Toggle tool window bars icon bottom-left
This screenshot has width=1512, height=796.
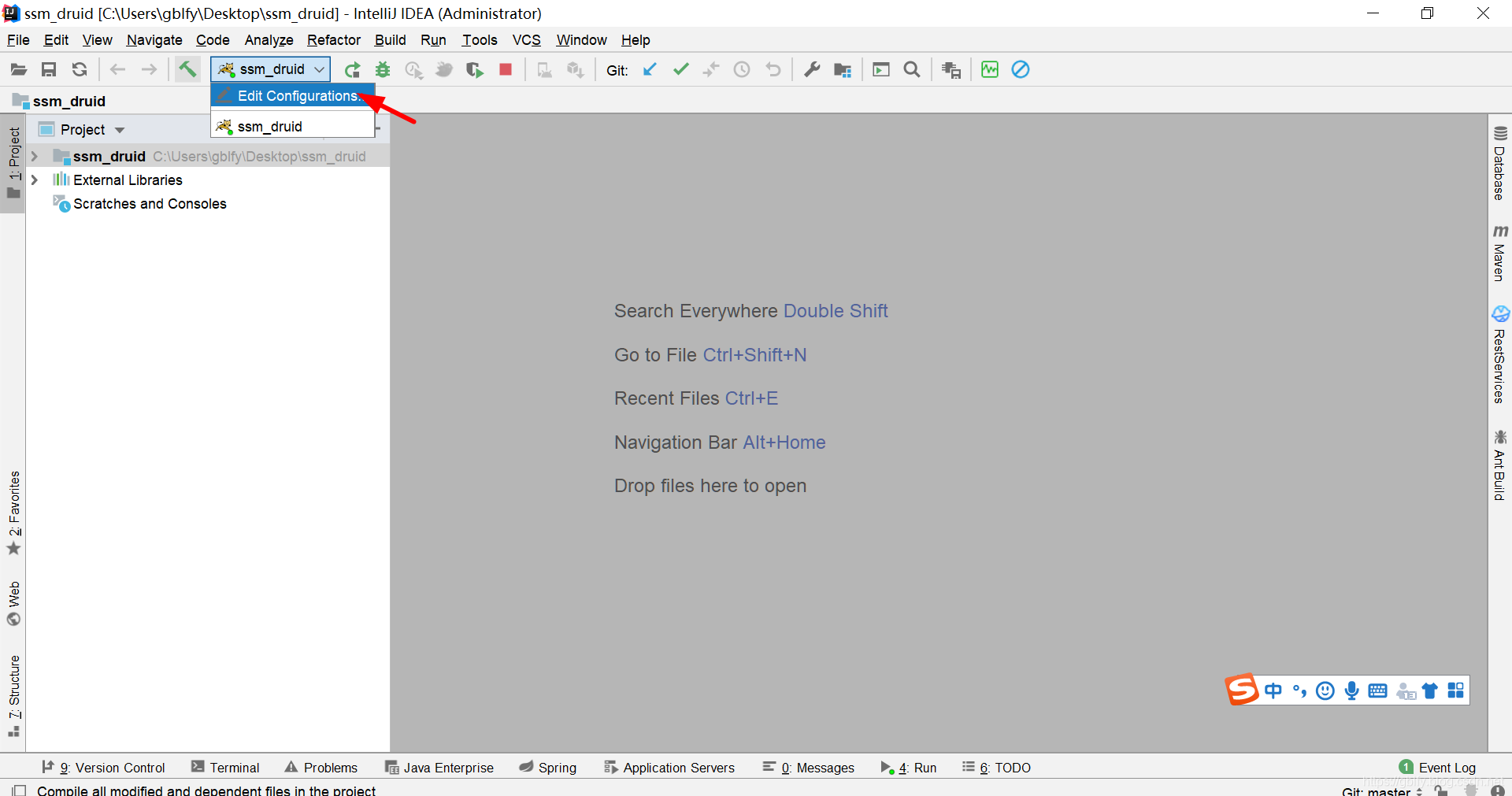tap(20, 790)
